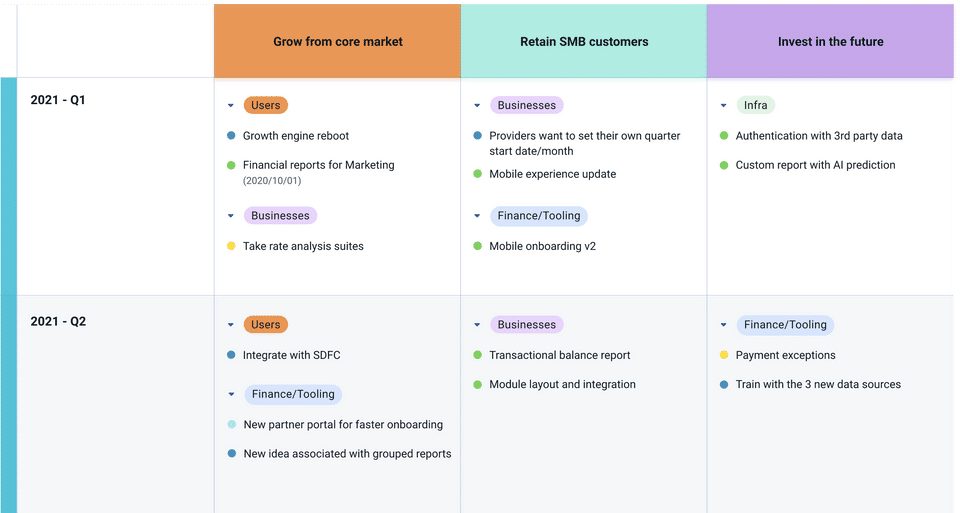Image resolution: width=960 pixels, height=513 pixels.
Task: Collapse Finance/Tooling group in Q1 Retain SMB column
Action: tap(477, 216)
